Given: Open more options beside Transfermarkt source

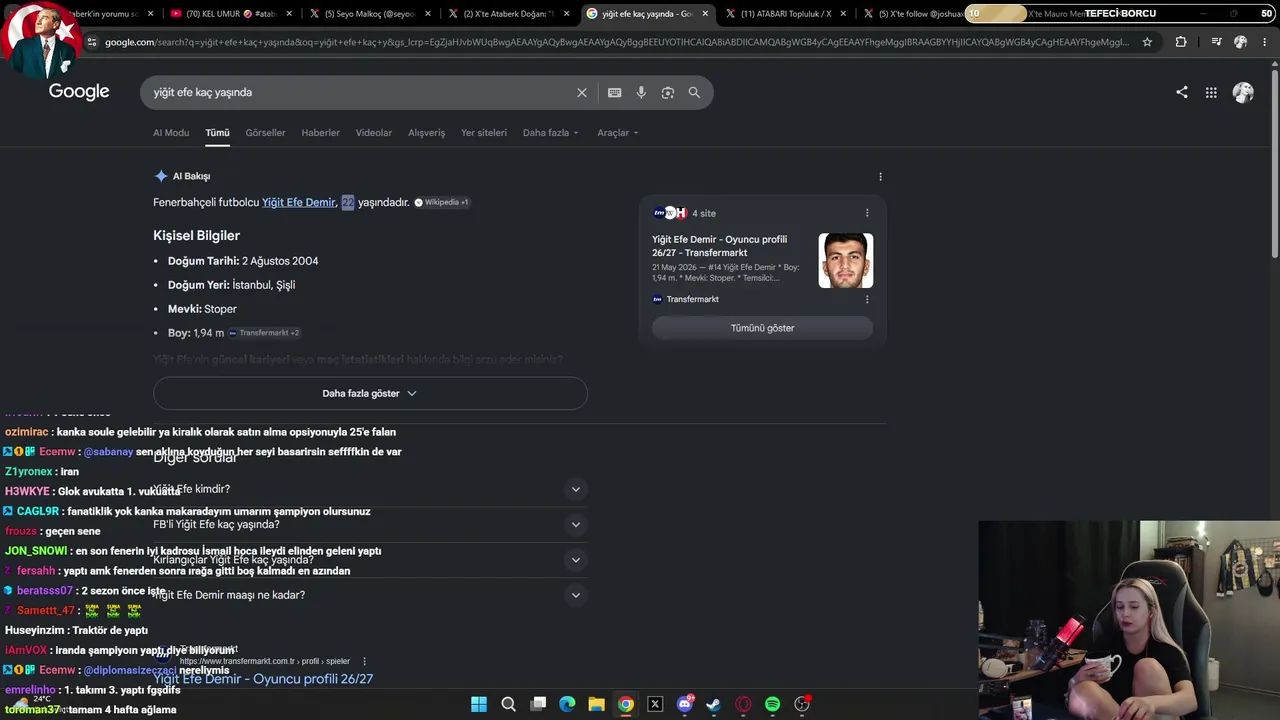Looking at the screenshot, I should 867,299.
